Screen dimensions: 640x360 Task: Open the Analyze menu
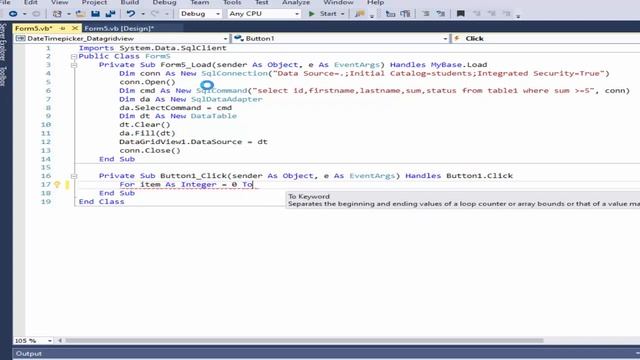click(x=296, y=2)
